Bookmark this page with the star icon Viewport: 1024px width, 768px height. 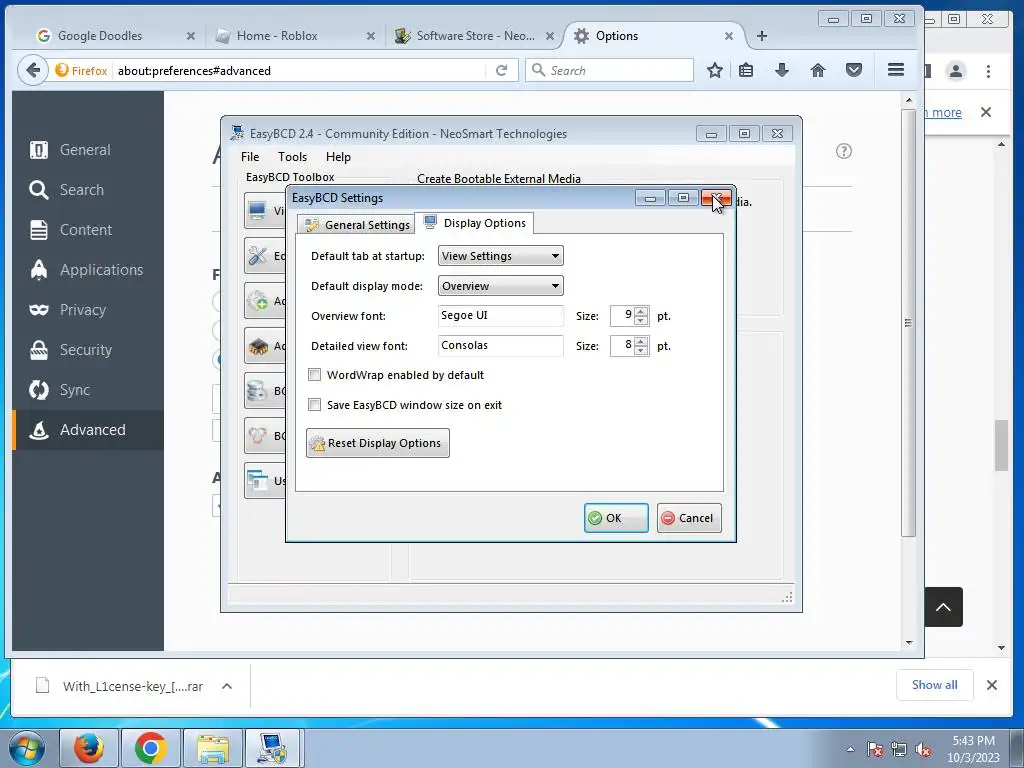[x=715, y=70]
